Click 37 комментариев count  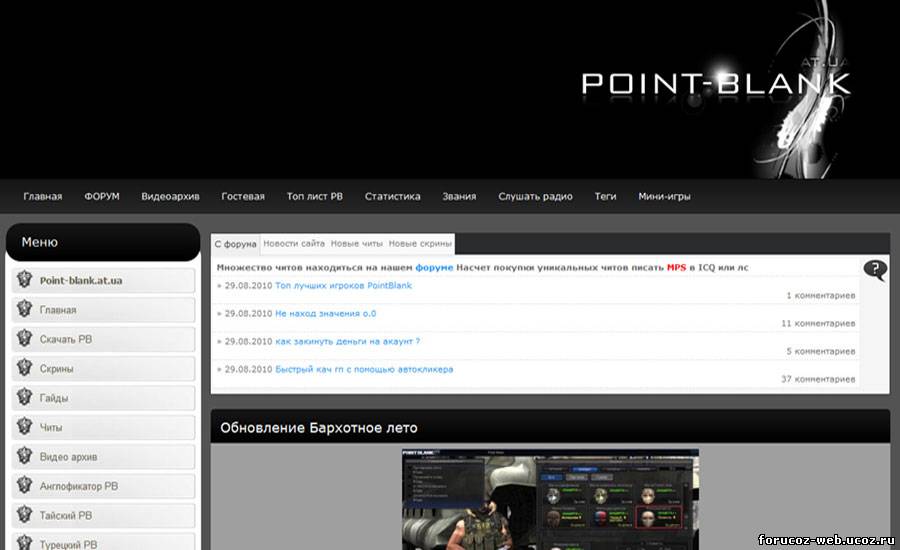[818, 379]
